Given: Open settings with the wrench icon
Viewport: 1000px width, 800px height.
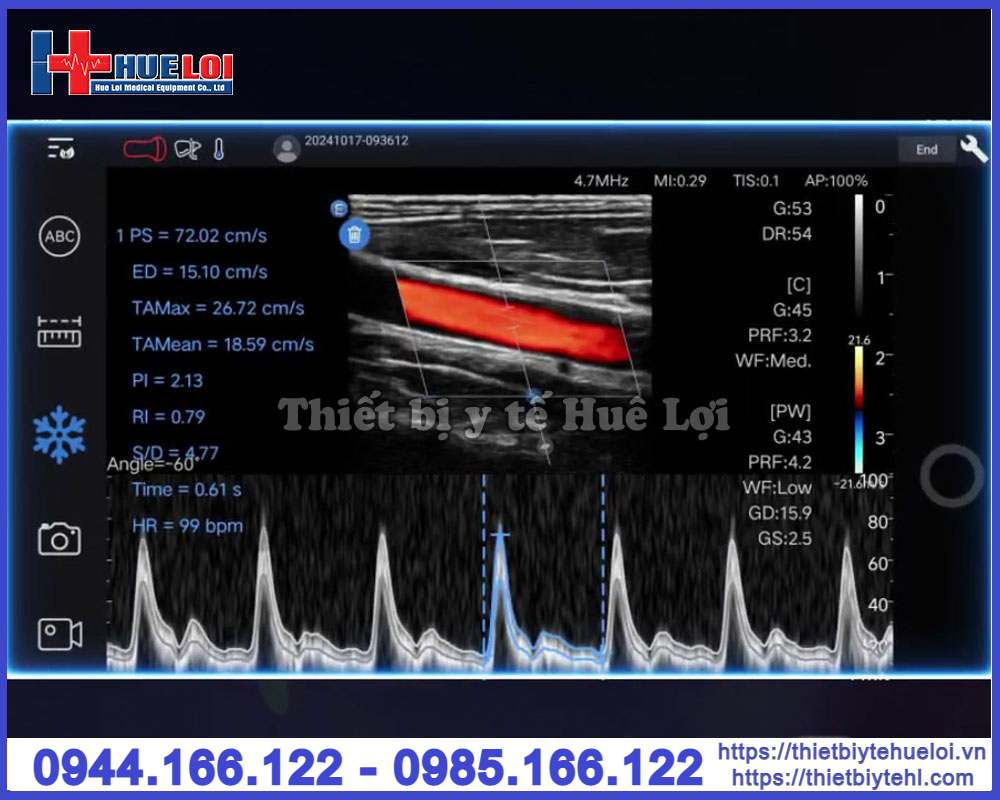Looking at the screenshot, I should [973, 149].
